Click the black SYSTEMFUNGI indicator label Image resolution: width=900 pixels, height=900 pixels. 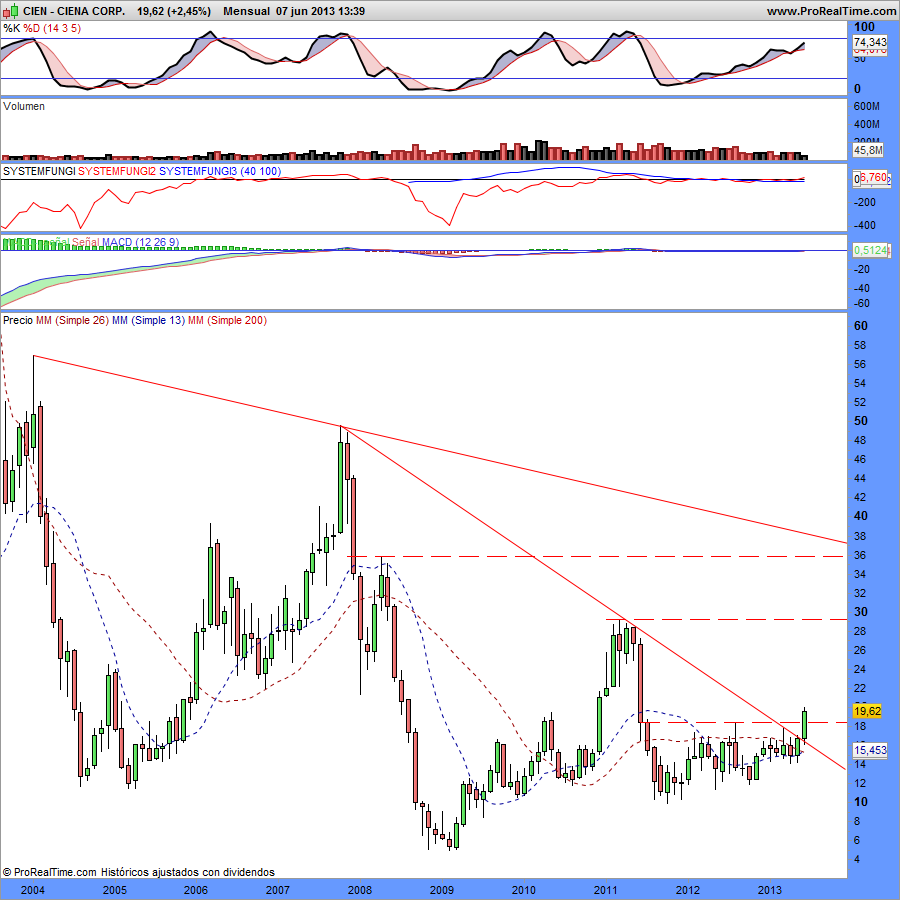pos(39,171)
